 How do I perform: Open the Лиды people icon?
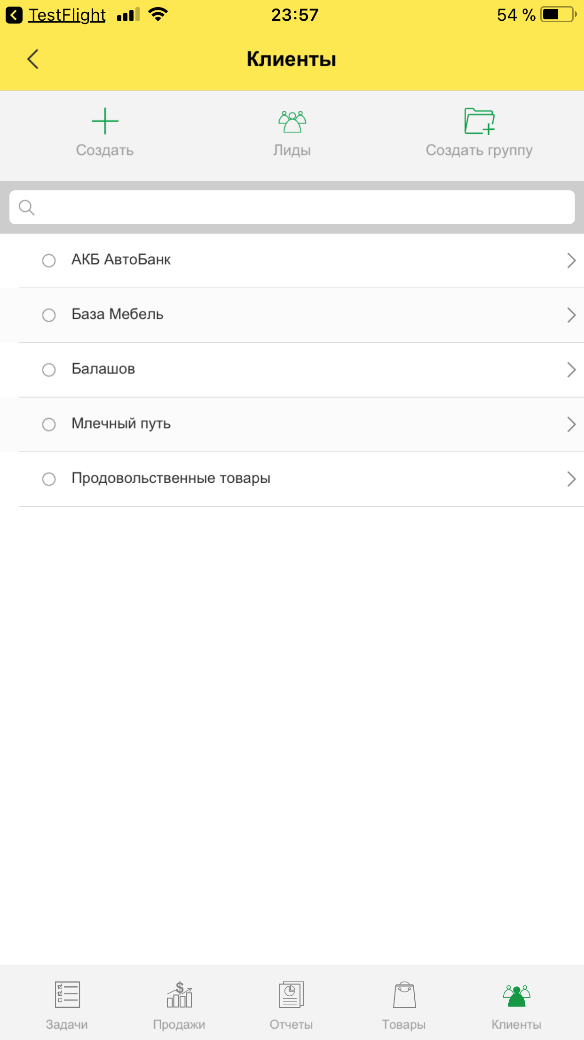(x=292, y=122)
